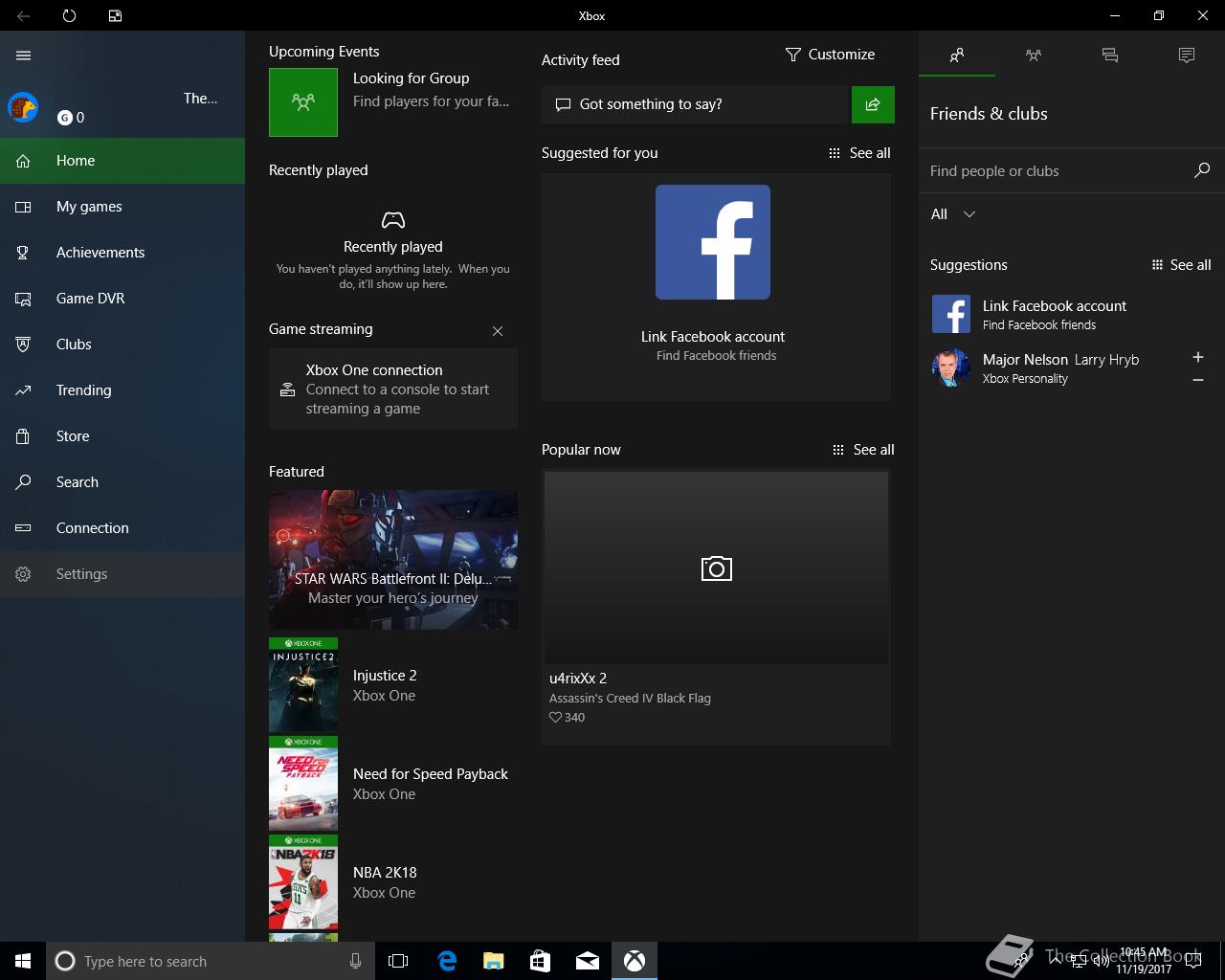
Task: Expand the All friends filter dropdown
Action: [953, 214]
